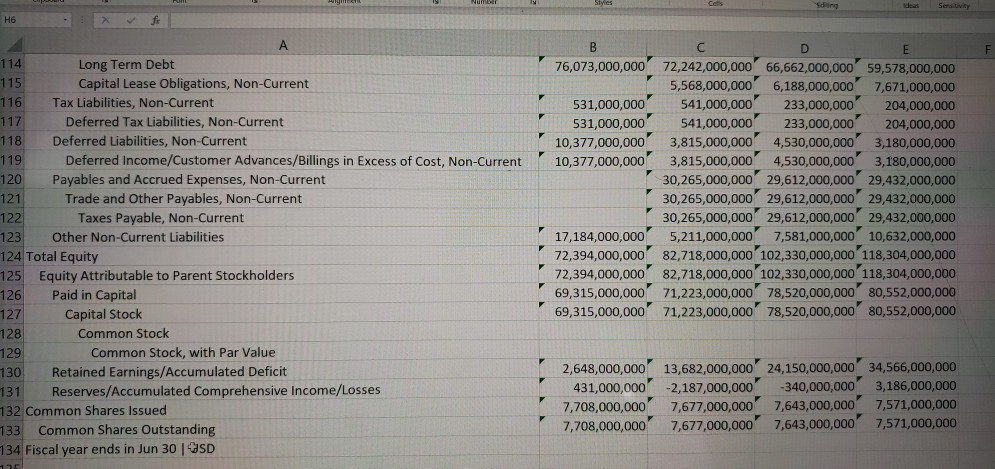Image resolution: width=995 pixels, height=469 pixels.
Task: Select column F header
Action: [x=987, y=48]
